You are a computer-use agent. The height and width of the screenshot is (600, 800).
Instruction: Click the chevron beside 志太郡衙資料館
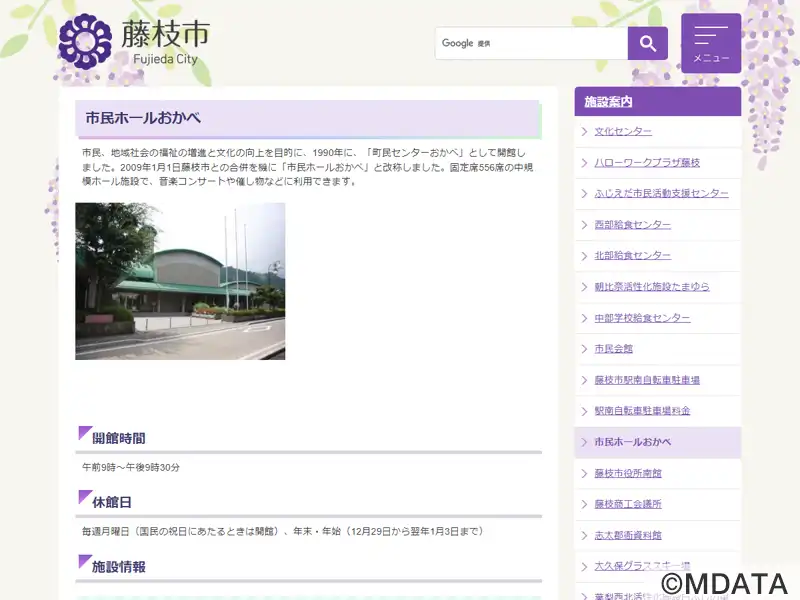tap(584, 536)
